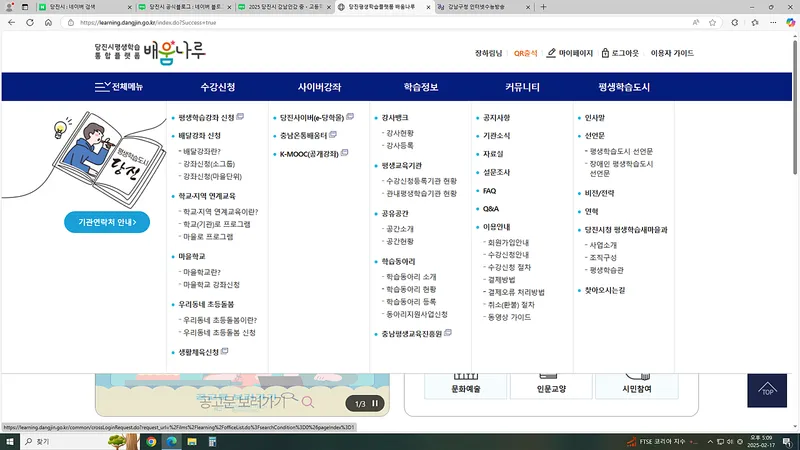Viewport: 800px width, 450px height.
Task: Select the 수강신청 main menu
Action: click(x=217, y=87)
